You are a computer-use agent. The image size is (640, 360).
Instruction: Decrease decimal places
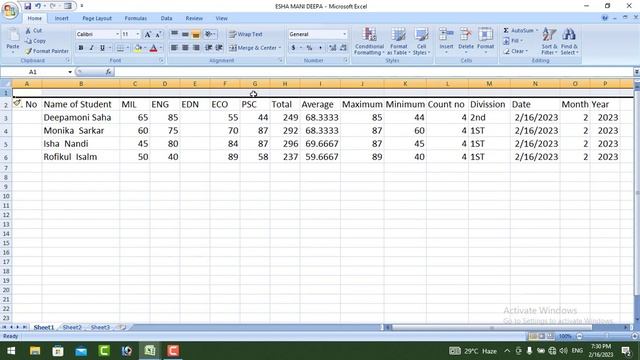tap(343, 48)
